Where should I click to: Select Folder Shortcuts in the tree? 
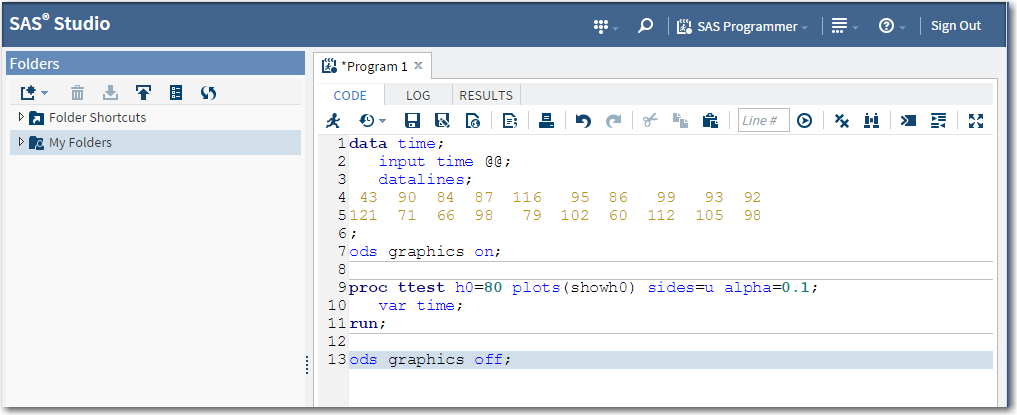pyautogui.click(x=97, y=117)
